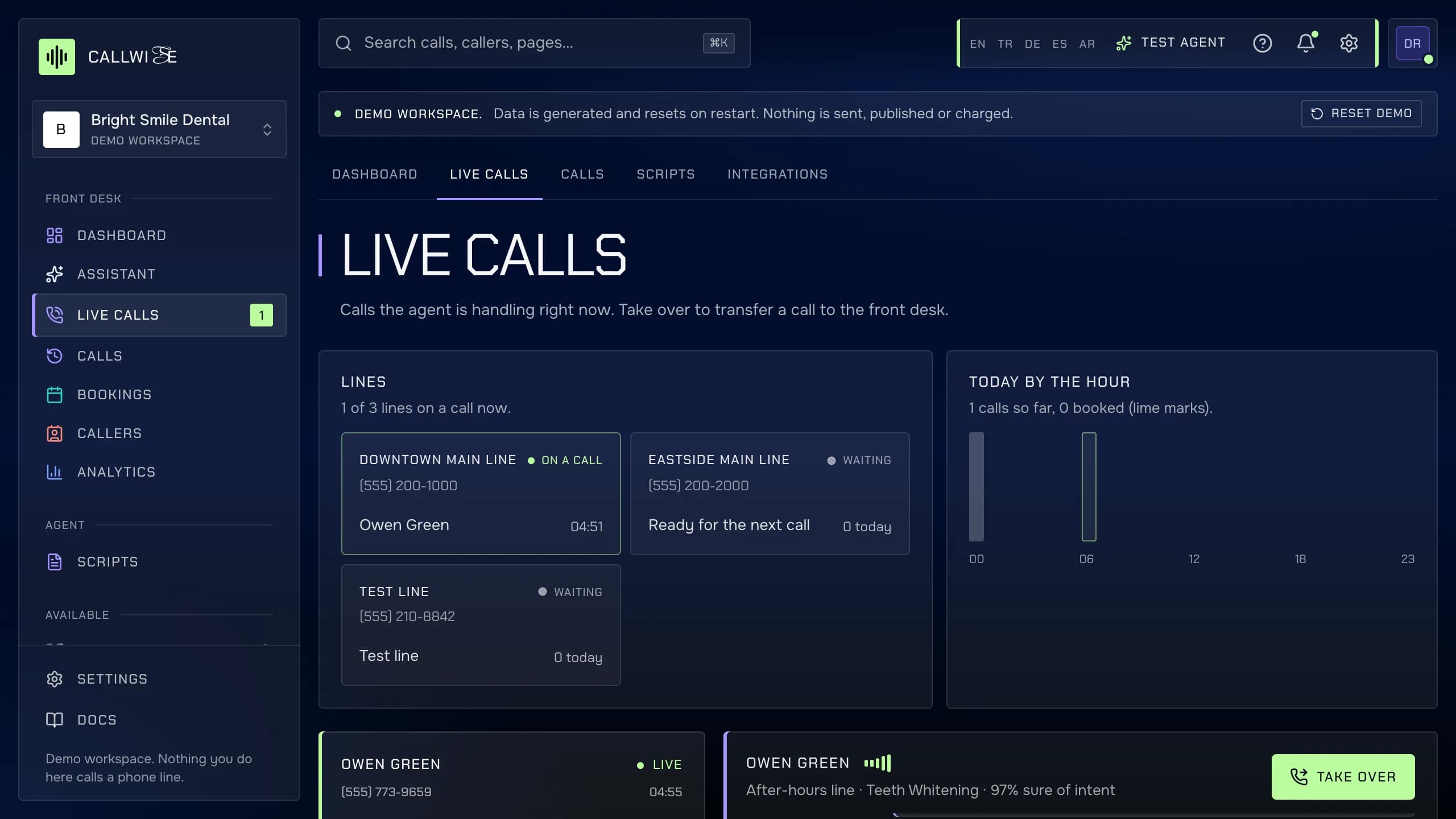Image resolution: width=1456 pixels, height=819 pixels.
Task: Click Take Over for Owen Green
Action: (1343, 777)
